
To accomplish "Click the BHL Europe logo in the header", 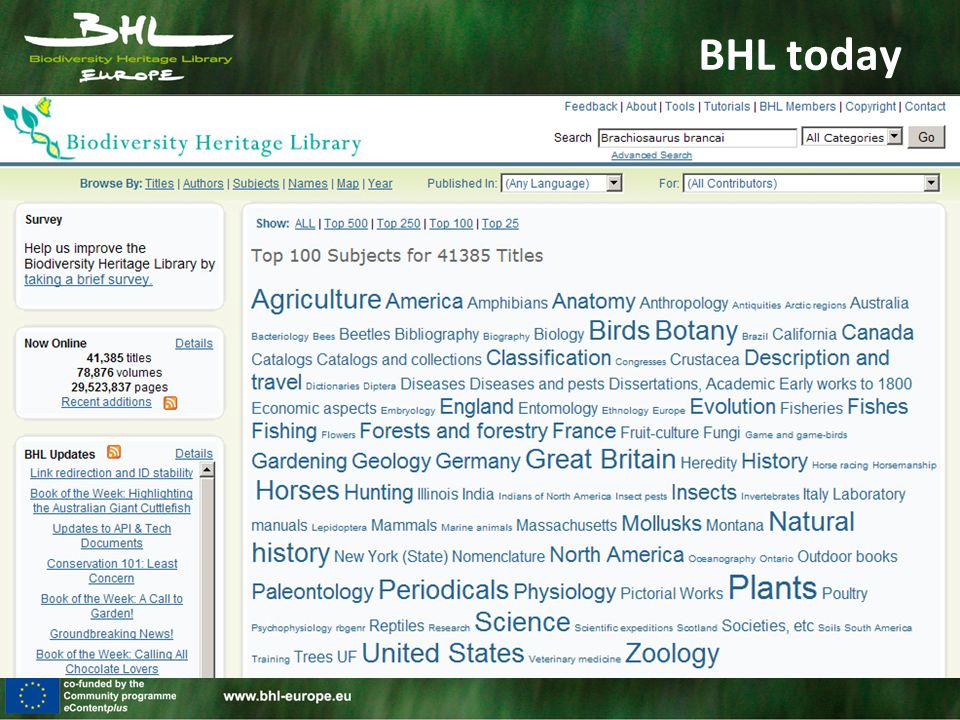I will (129, 48).
